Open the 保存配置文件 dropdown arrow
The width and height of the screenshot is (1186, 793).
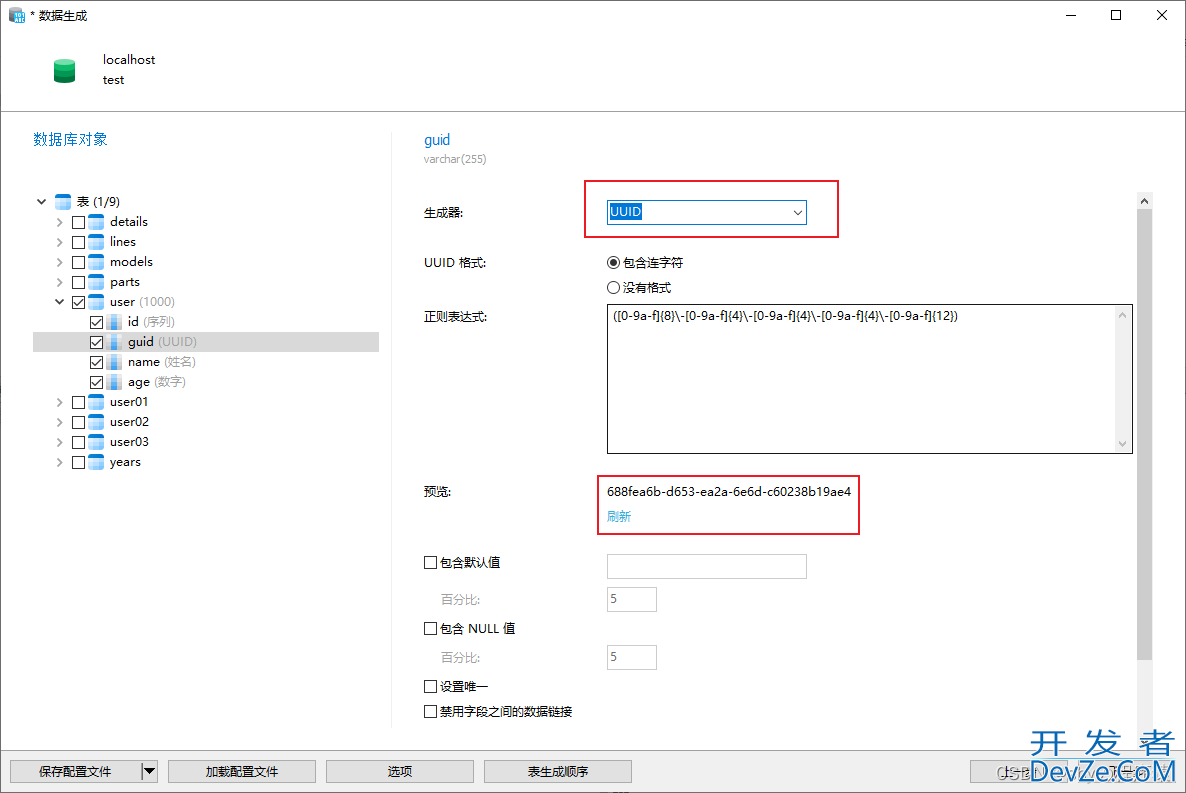click(x=149, y=771)
